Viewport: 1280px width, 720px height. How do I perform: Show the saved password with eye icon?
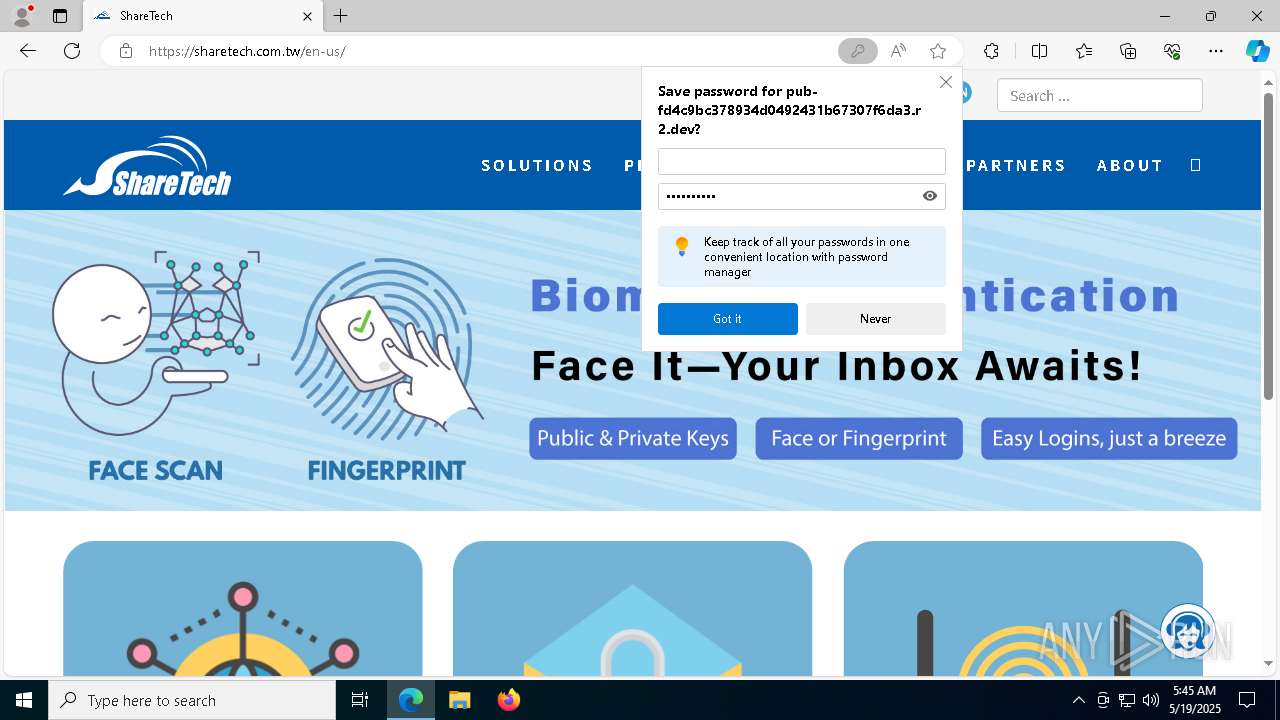[930, 196]
